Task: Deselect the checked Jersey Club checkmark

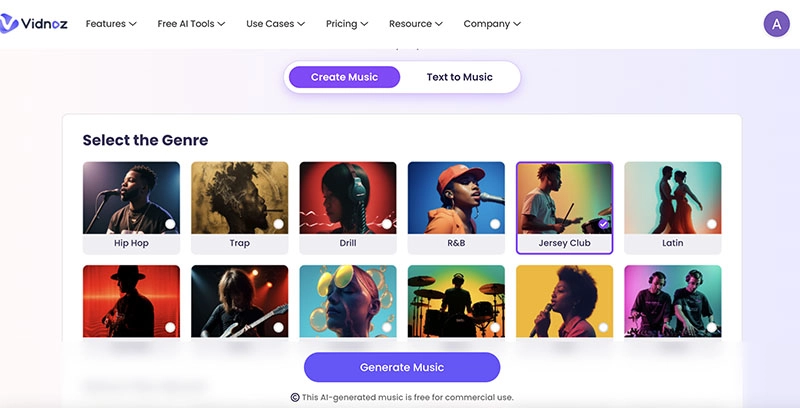Action: (x=603, y=224)
